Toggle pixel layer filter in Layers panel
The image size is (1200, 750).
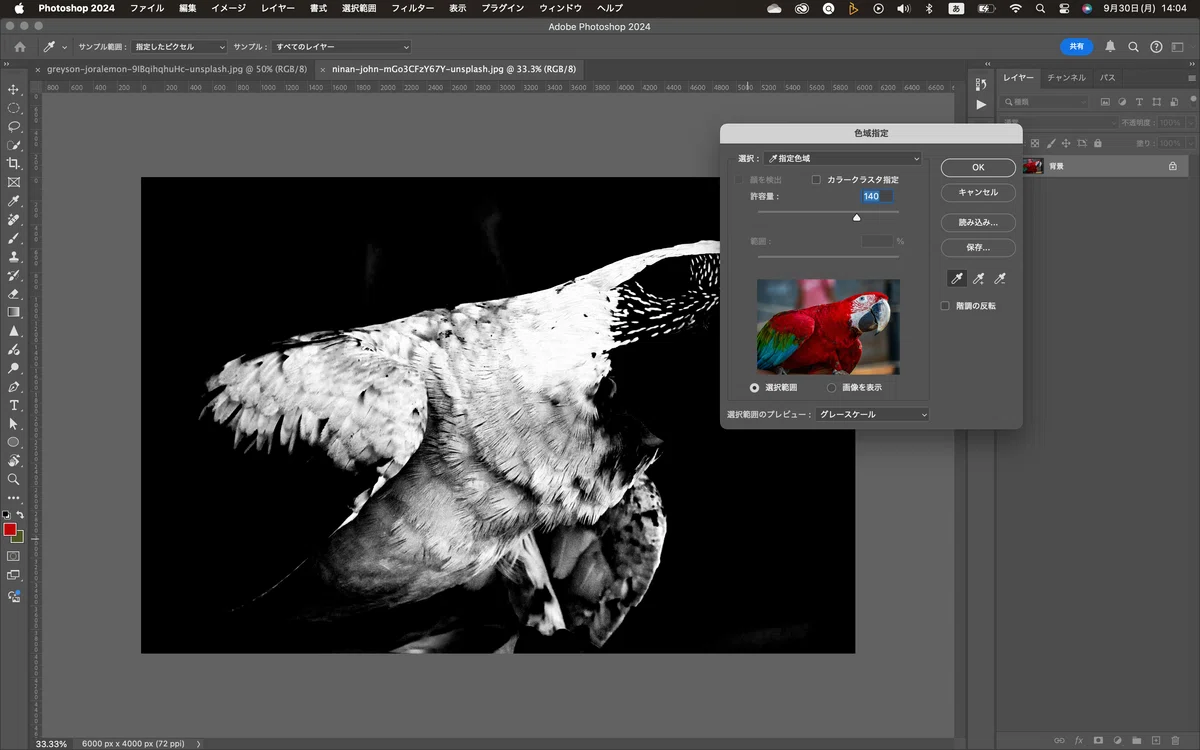pos(1105,102)
